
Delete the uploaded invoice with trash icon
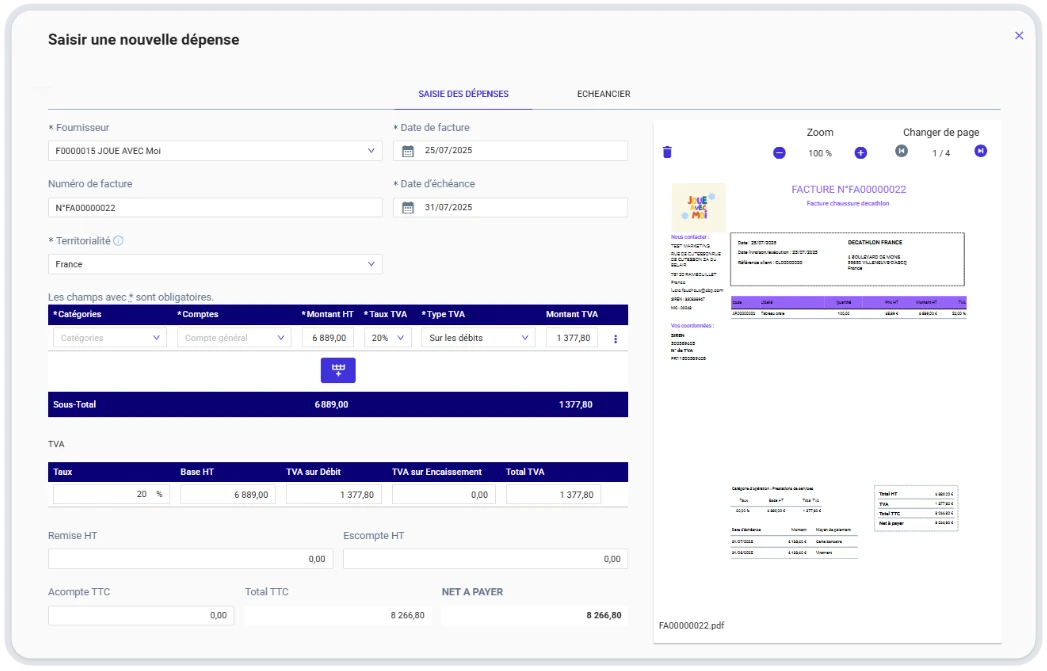(667, 152)
